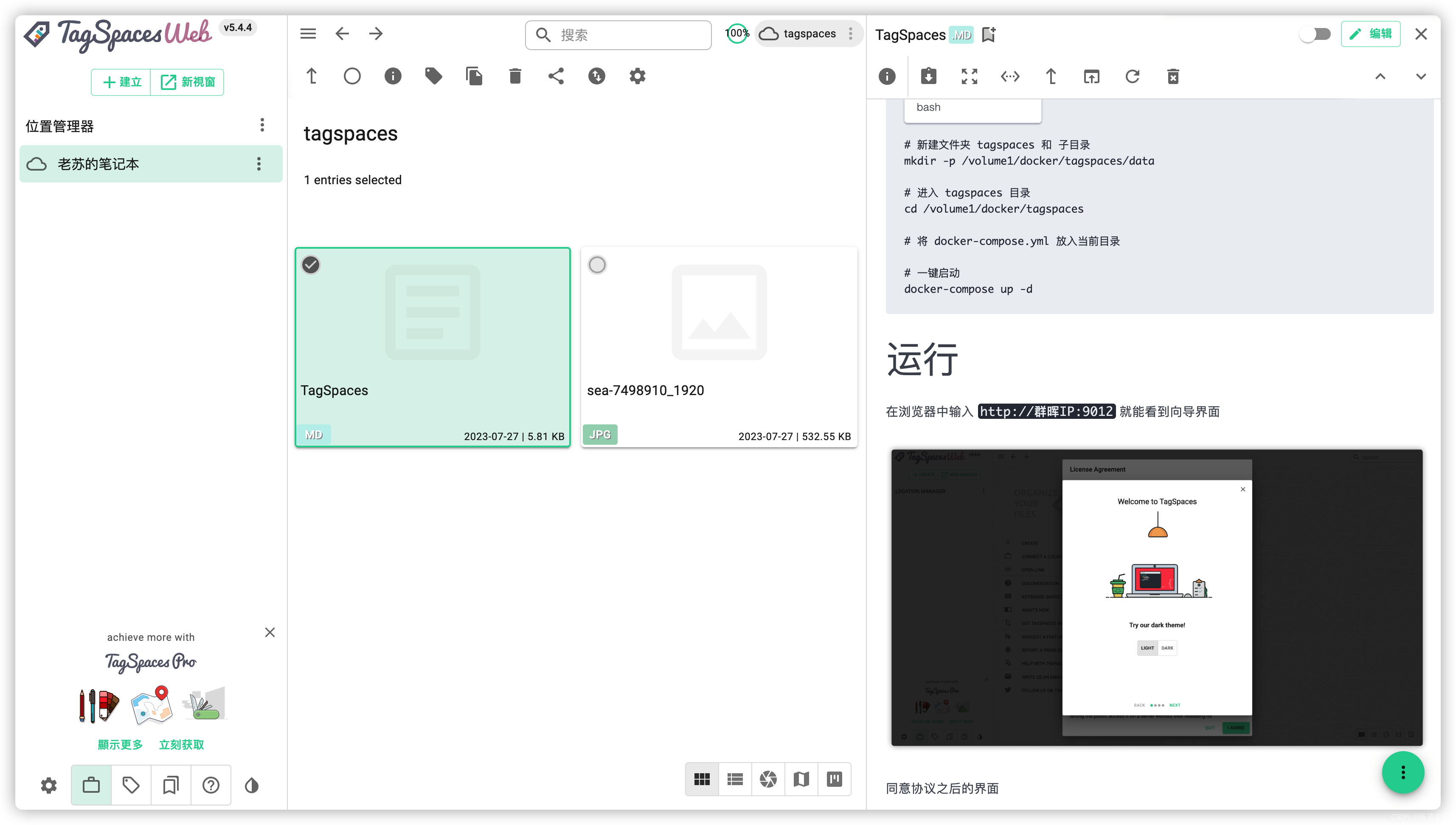Click the source code view icon in preview panel
Image resolution: width=1456 pixels, height=825 pixels.
[x=1009, y=76]
